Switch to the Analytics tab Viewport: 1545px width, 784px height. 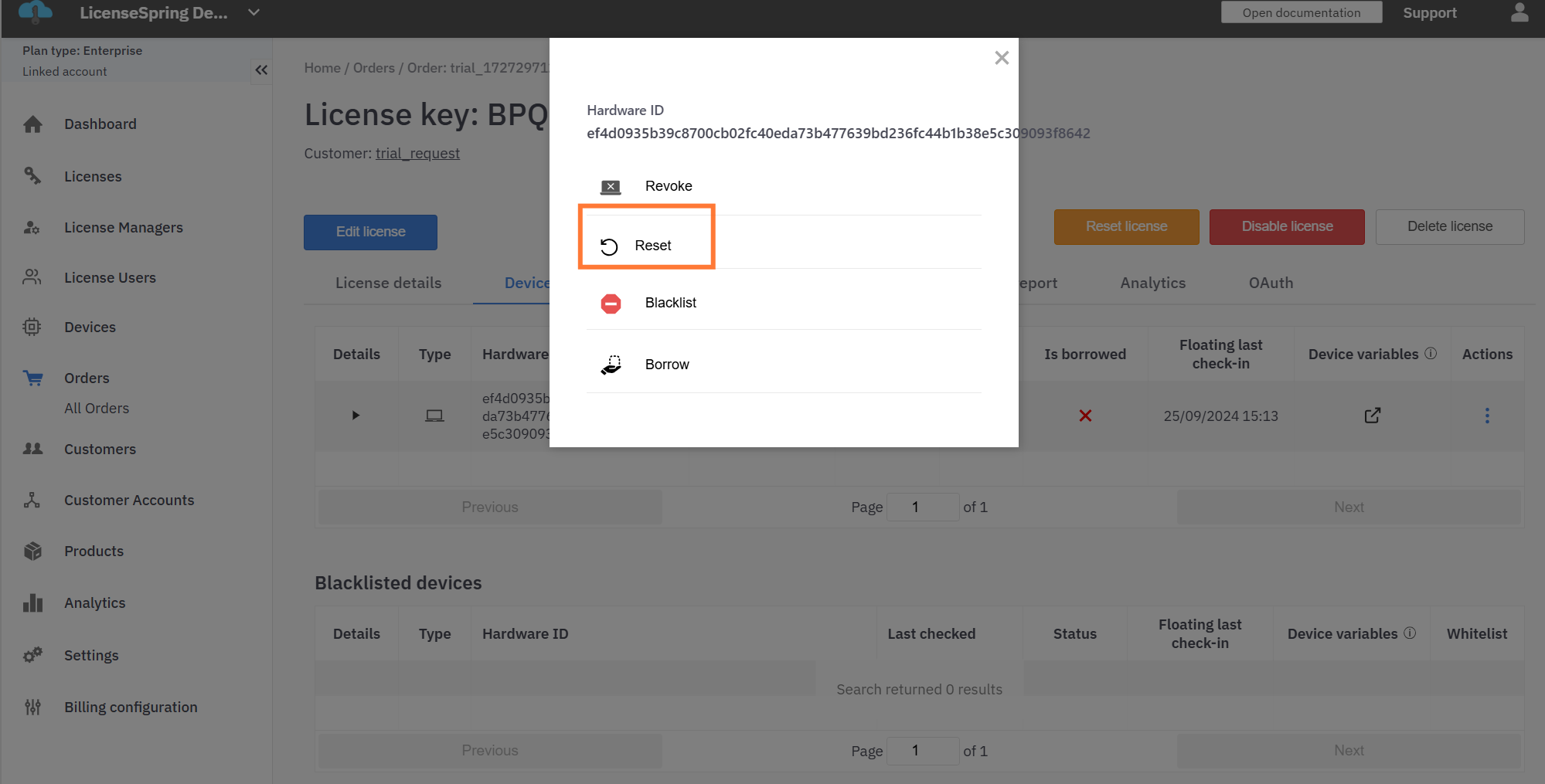click(x=1152, y=283)
